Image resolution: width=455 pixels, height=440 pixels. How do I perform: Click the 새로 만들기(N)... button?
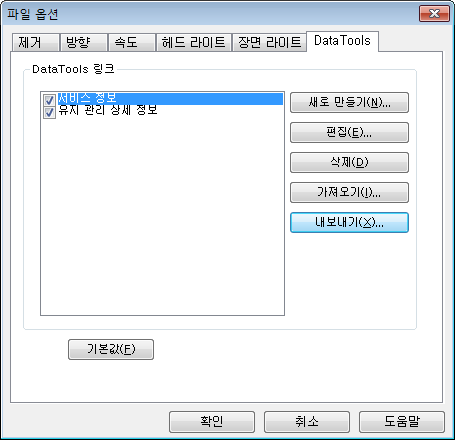pyautogui.click(x=349, y=102)
